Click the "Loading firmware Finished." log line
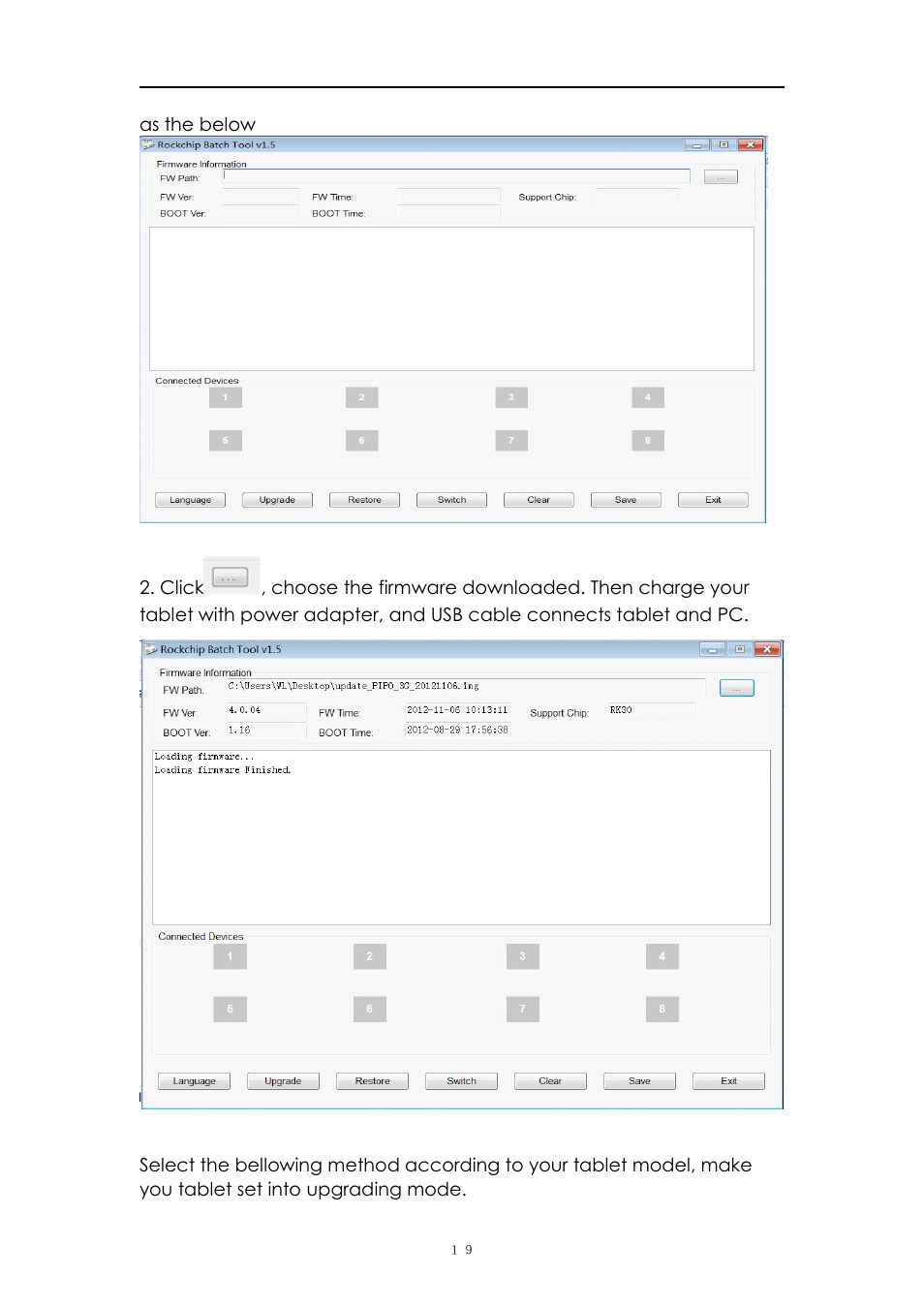The width and height of the screenshot is (924, 1308). click(223, 770)
